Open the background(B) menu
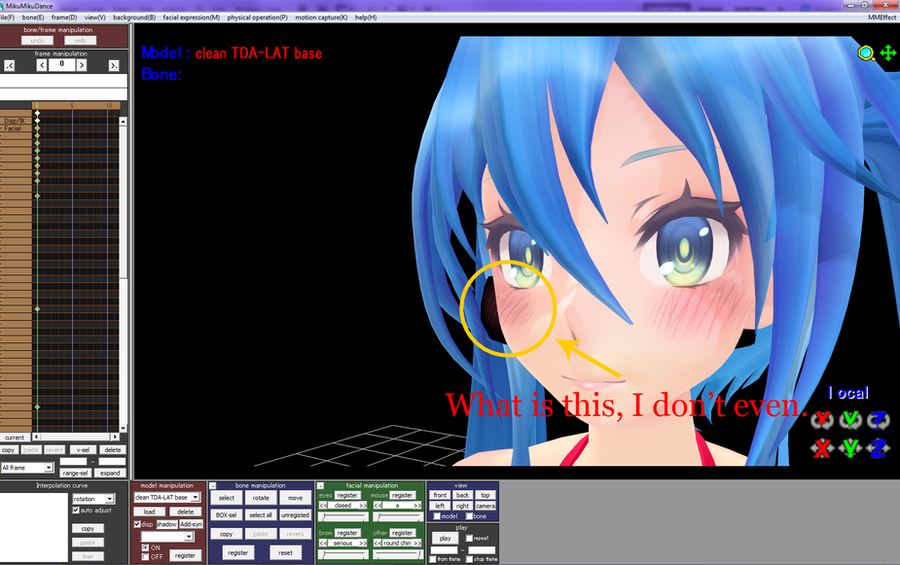Image resolution: width=900 pixels, height=565 pixels. (x=134, y=18)
